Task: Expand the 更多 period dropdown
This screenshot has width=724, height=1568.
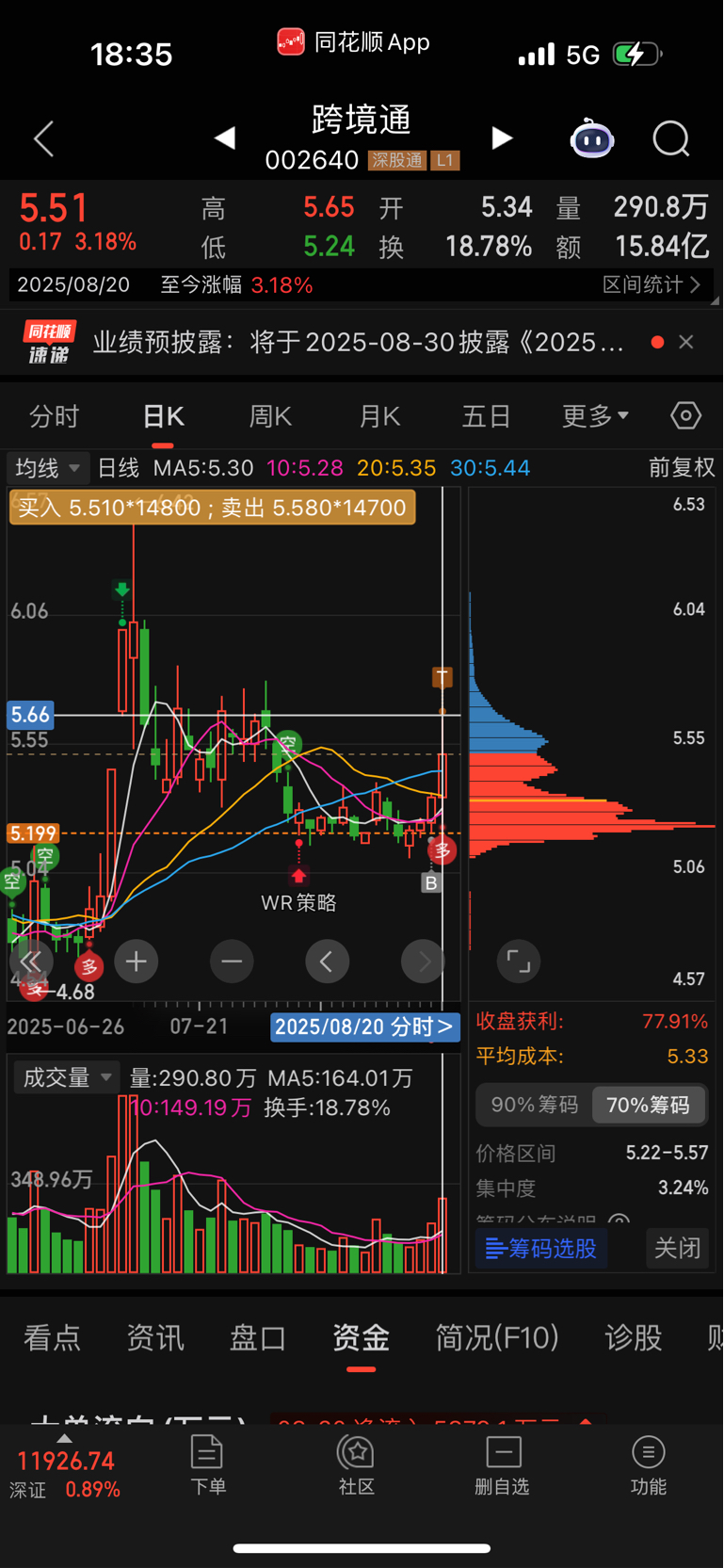Action: [595, 415]
